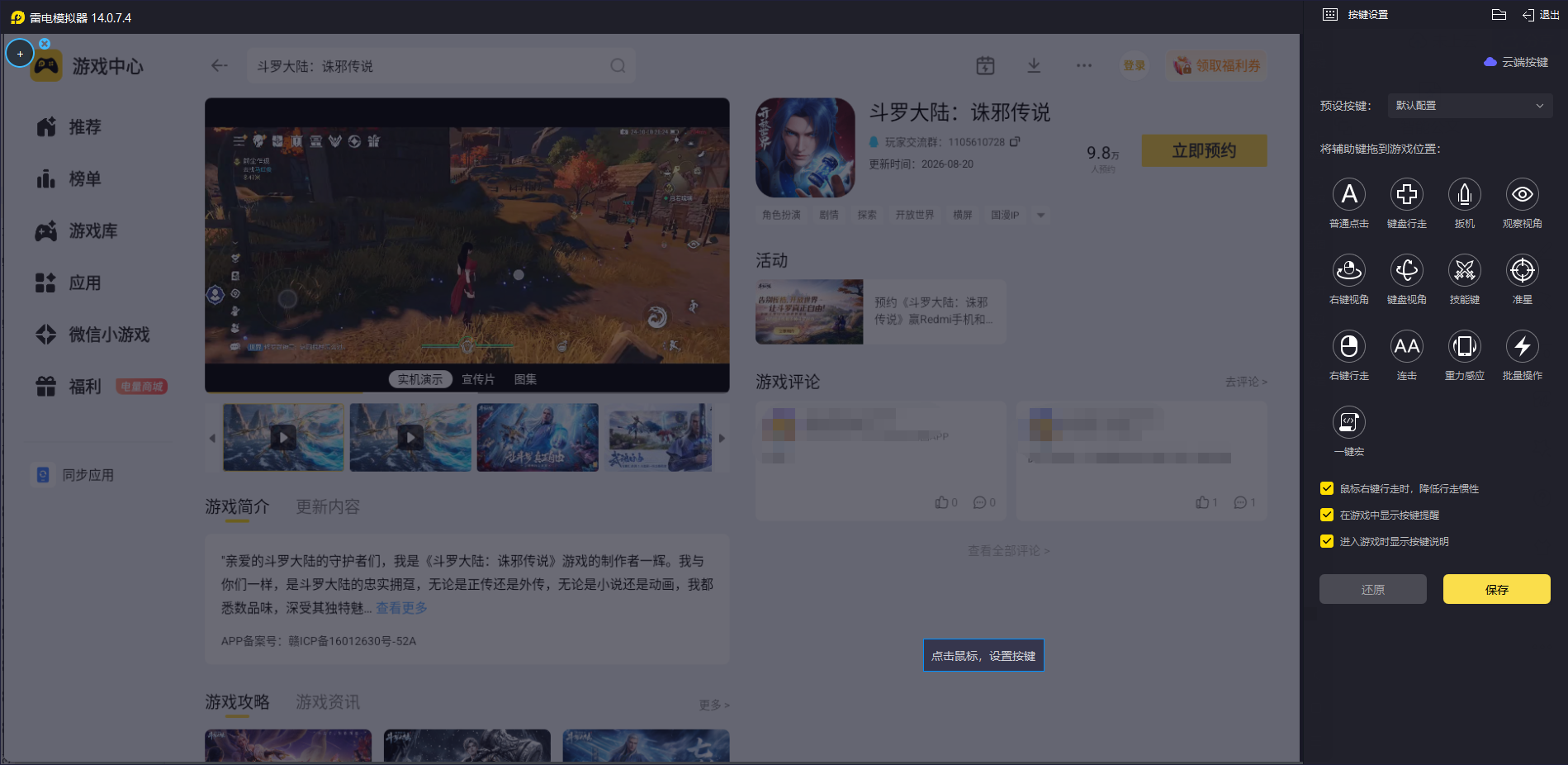Viewport: 1568px width, 765px height.
Task: Select the 键盘行走 keyboard walk icon
Action: coord(1407,195)
